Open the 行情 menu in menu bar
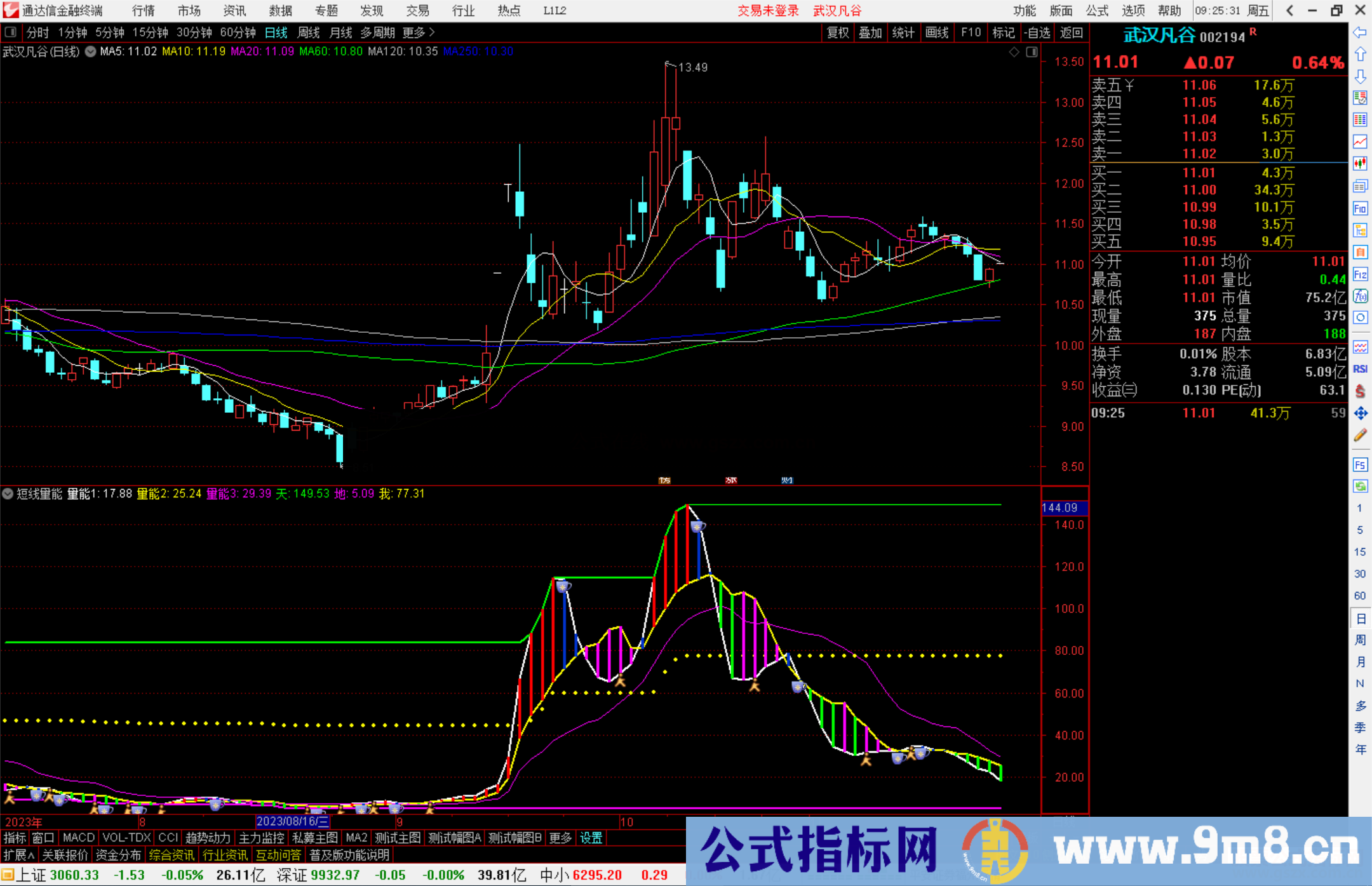The image size is (1372, 886). tap(142, 10)
